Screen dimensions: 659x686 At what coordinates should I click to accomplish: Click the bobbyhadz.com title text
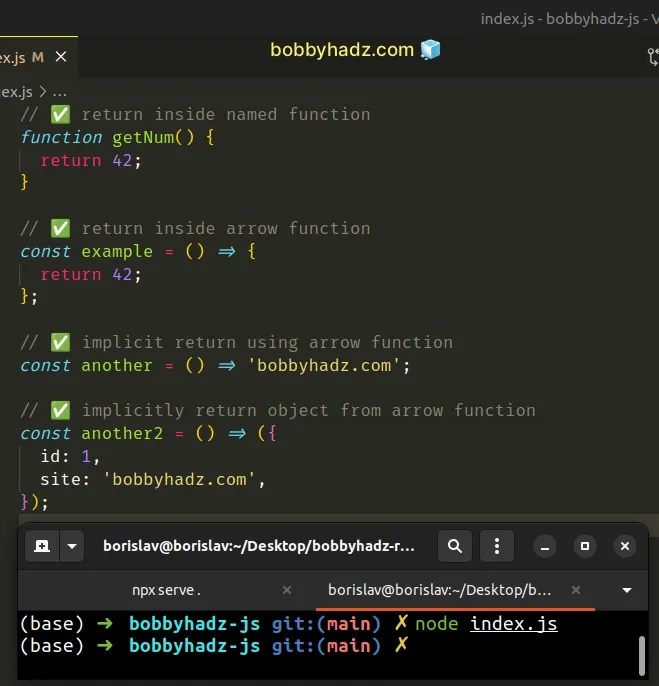342,50
